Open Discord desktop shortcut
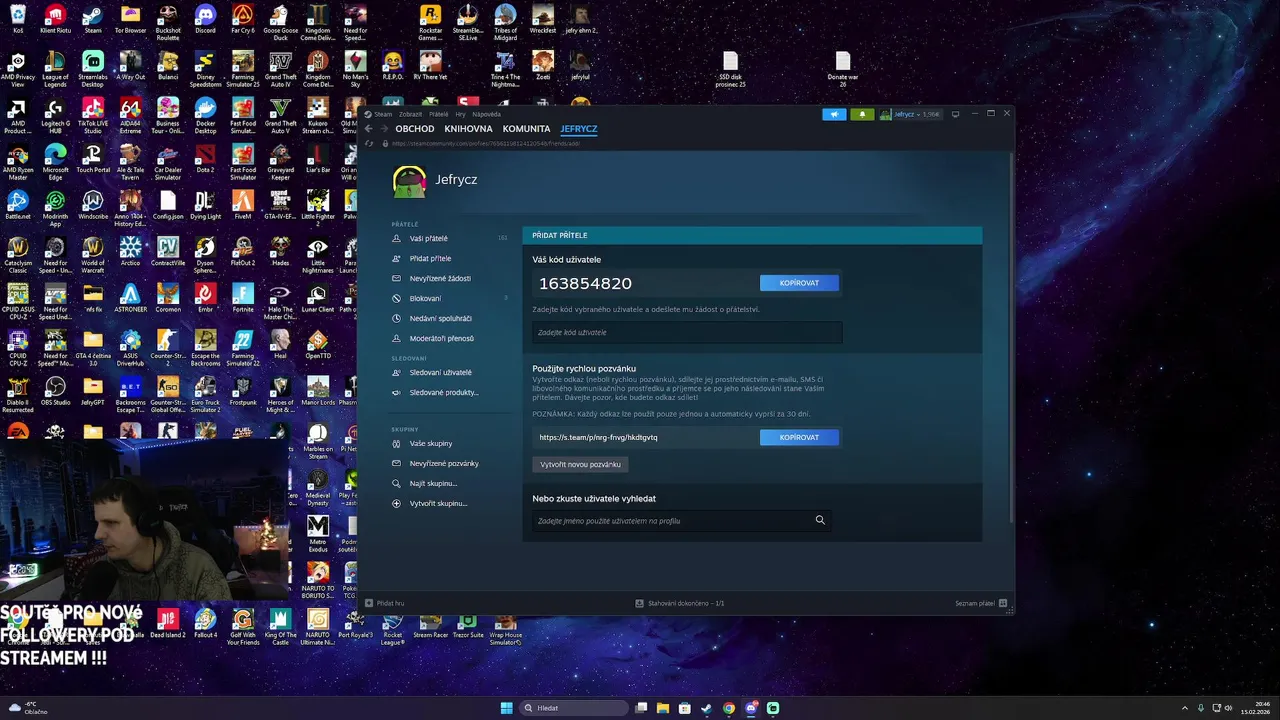Image resolution: width=1280 pixels, height=720 pixels. tap(205, 19)
